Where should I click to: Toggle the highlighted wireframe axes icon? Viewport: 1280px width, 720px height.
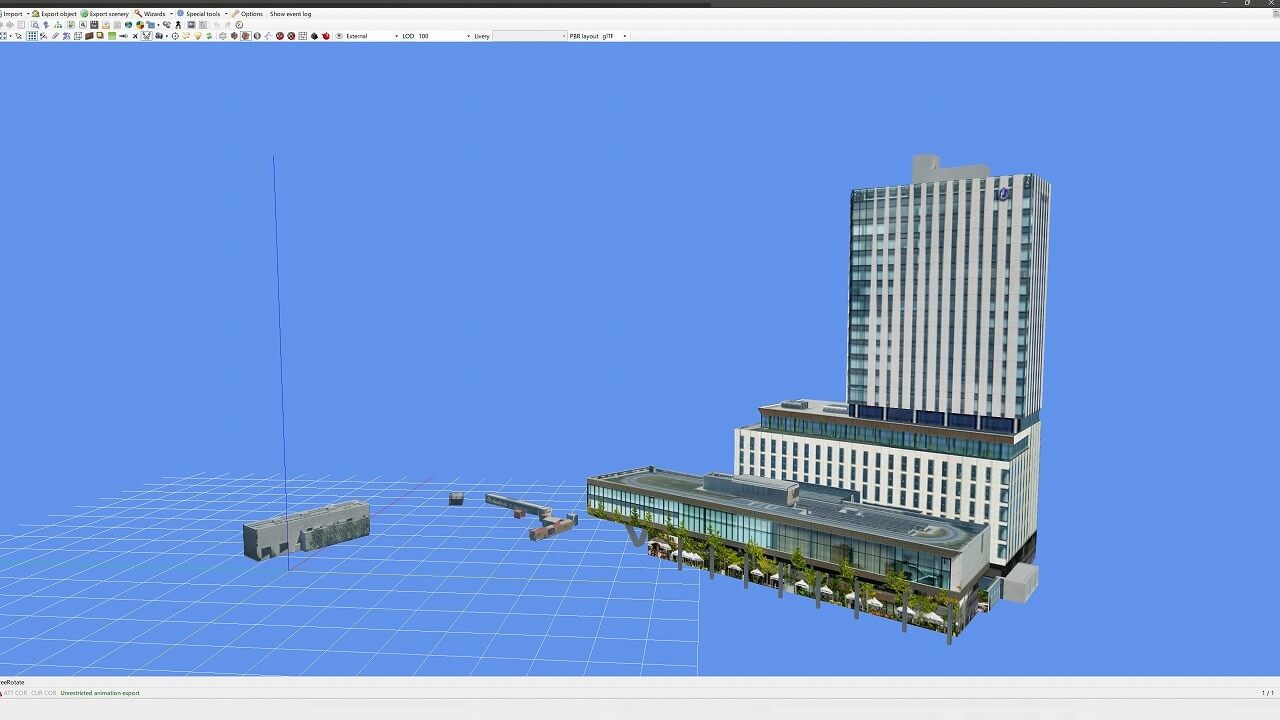tap(146, 36)
